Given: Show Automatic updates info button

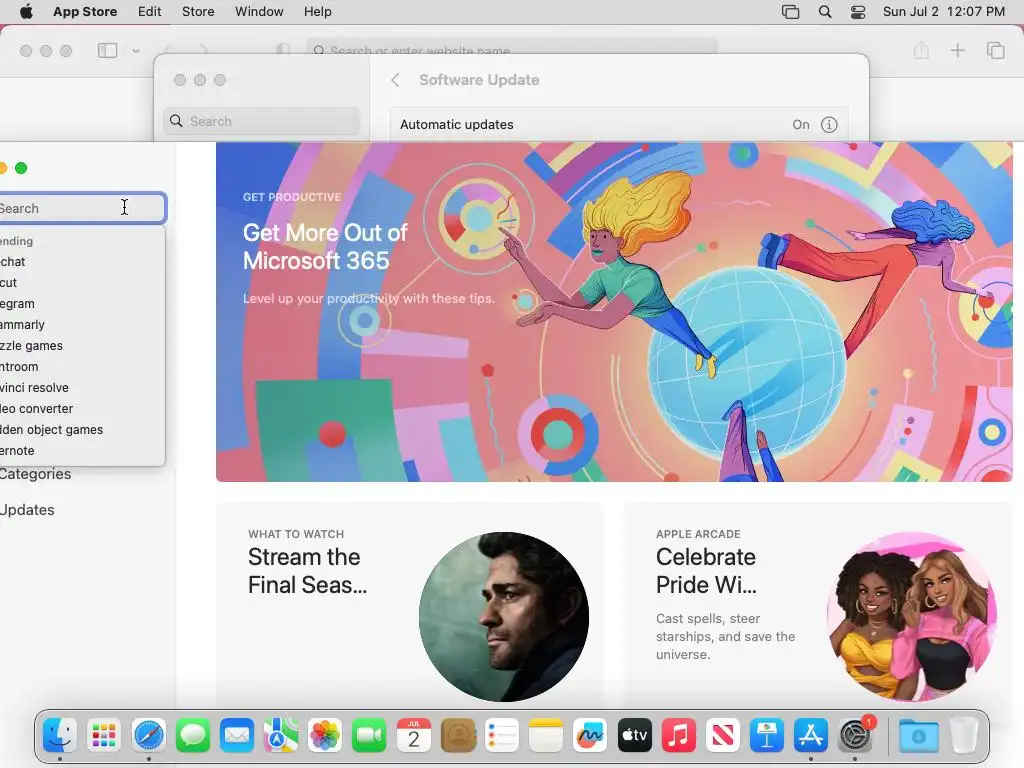Looking at the screenshot, I should point(829,125).
